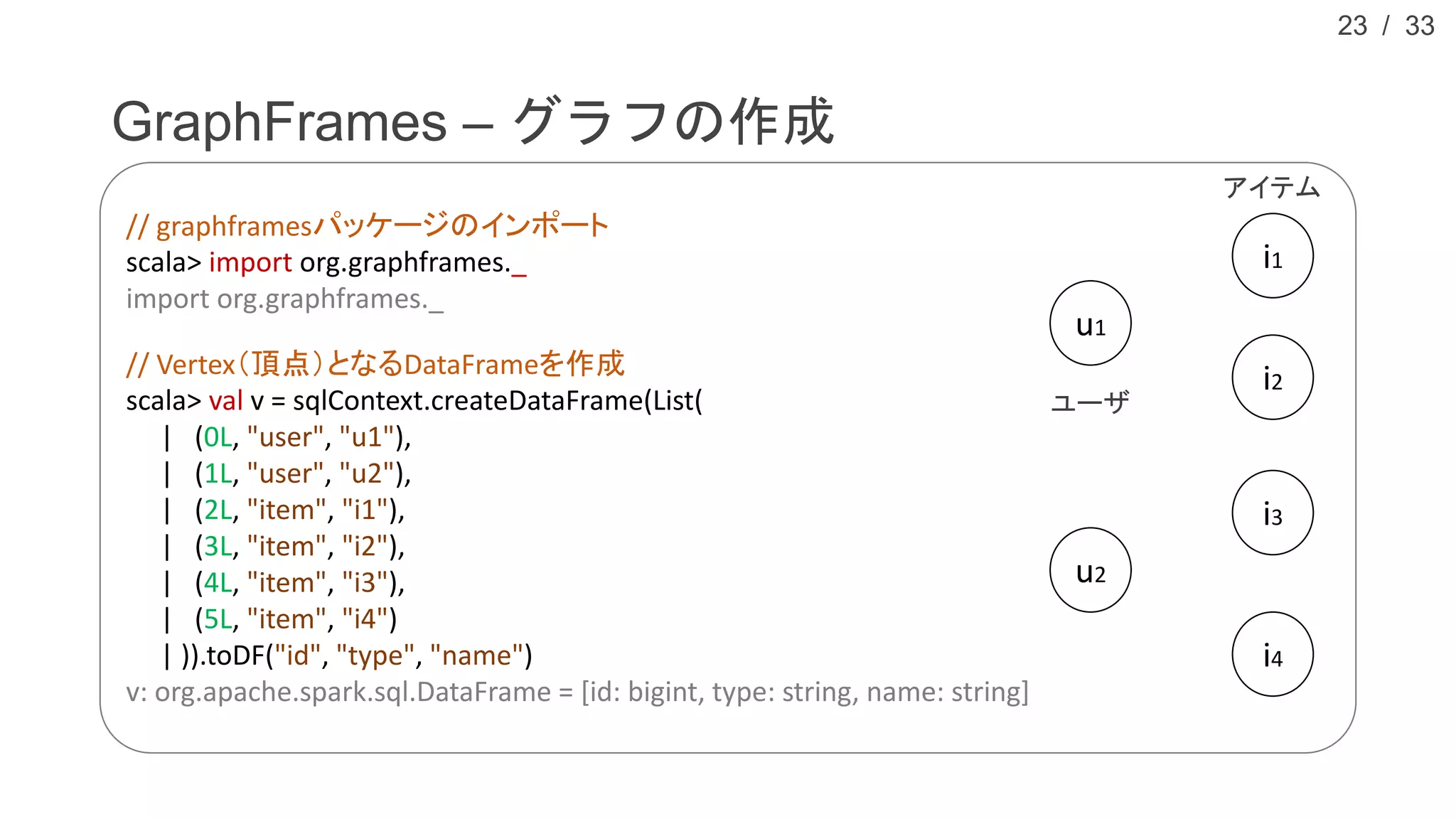The height and width of the screenshot is (819, 1456).
Task: Click the Vertex（頂点）となるDataFrameを作成 comment
Action: (375, 364)
